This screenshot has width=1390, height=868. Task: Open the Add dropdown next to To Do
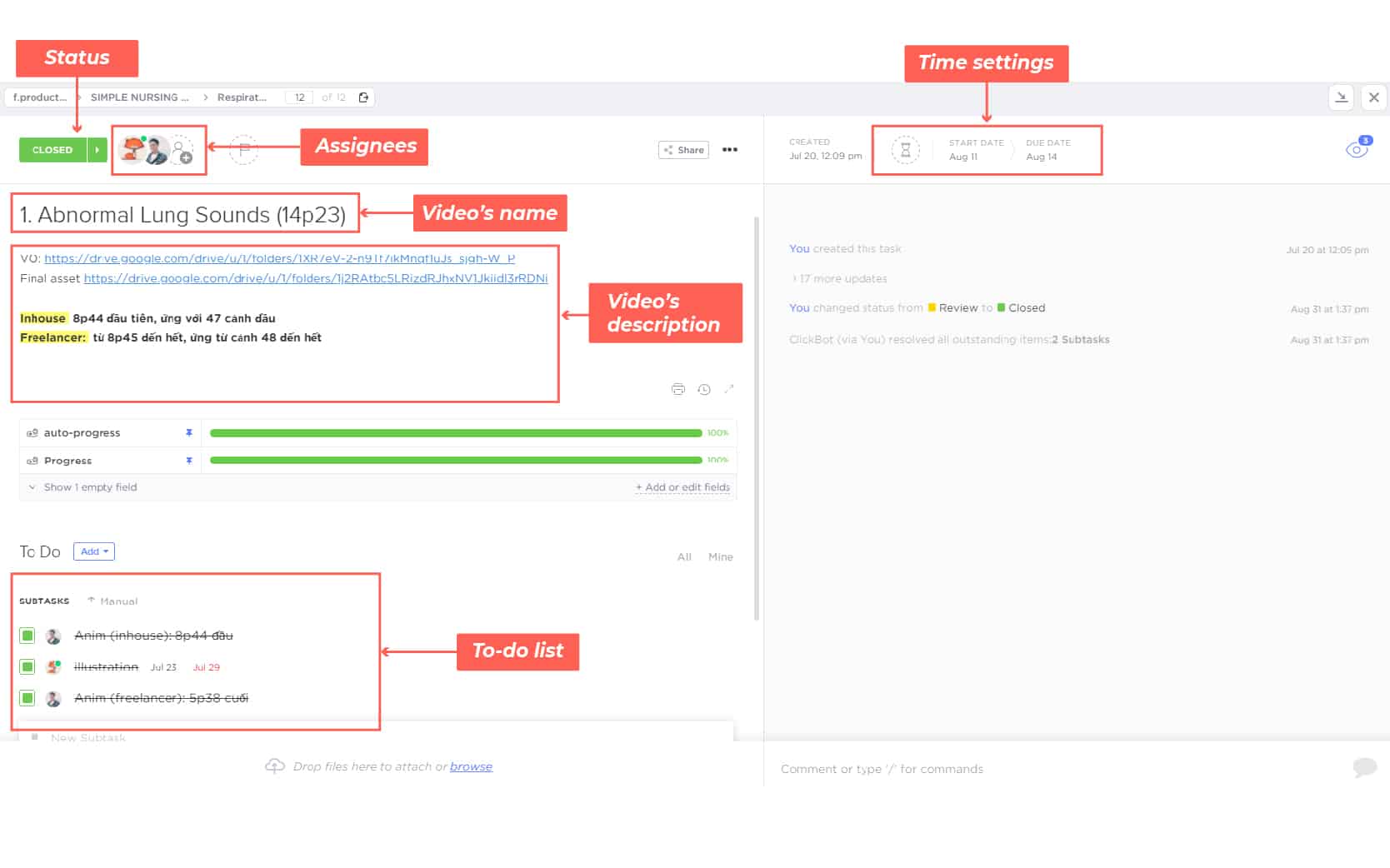point(94,551)
